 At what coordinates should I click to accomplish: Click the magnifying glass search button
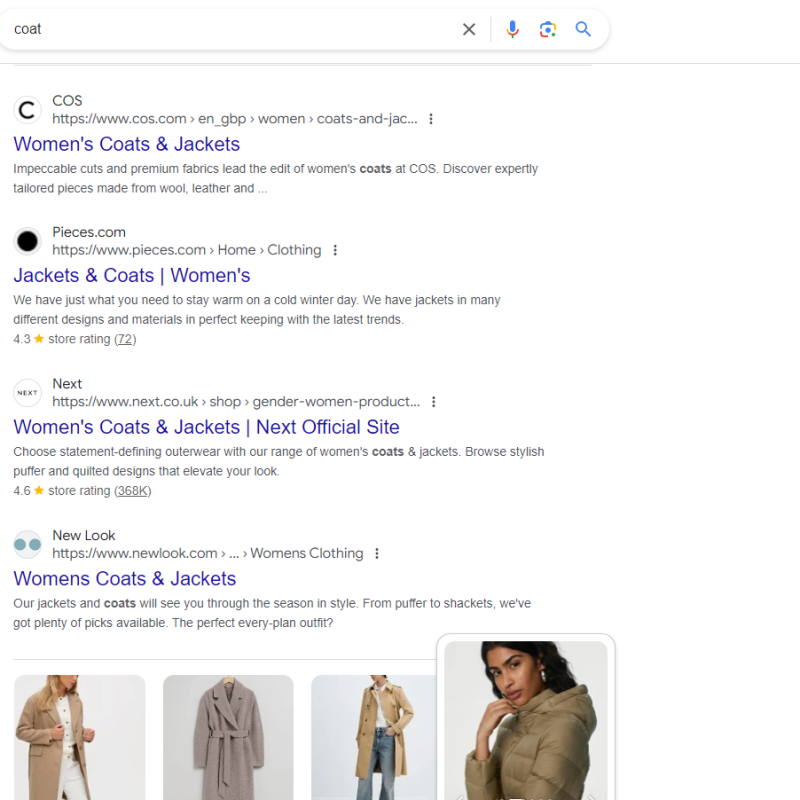(583, 29)
